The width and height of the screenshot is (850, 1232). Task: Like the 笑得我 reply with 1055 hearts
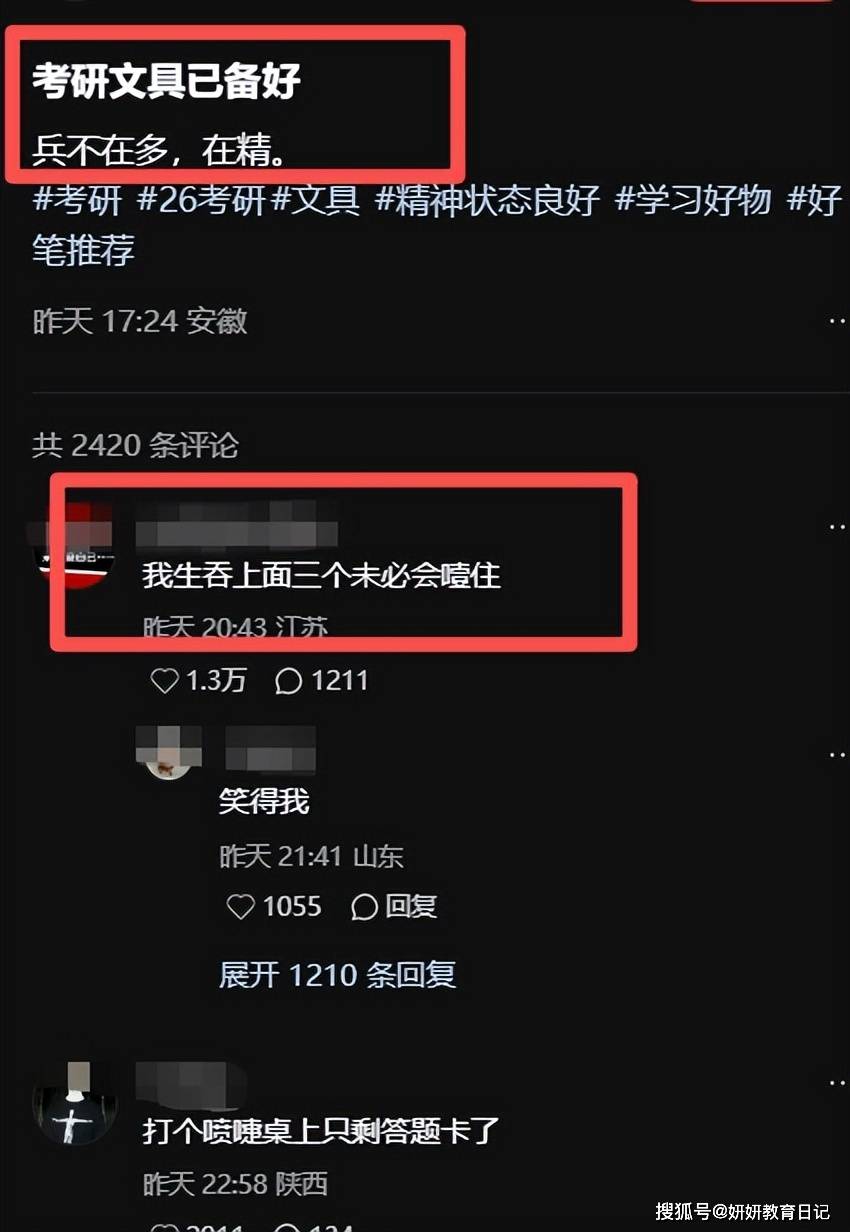coord(241,907)
